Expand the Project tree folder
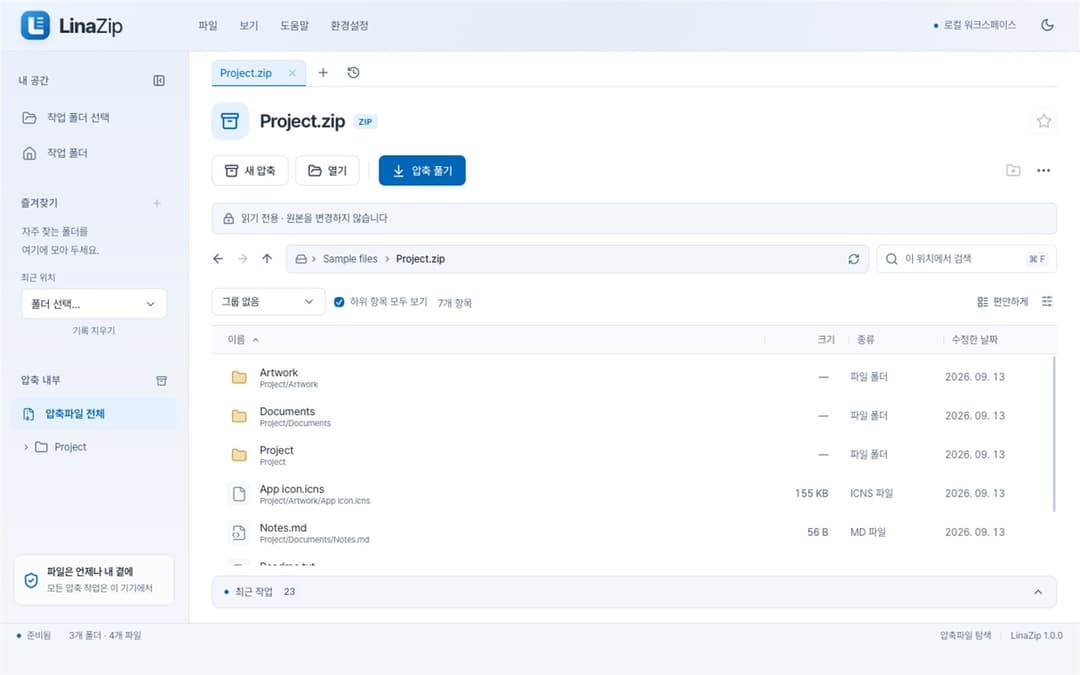Image resolution: width=1080 pixels, height=675 pixels. click(26, 447)
